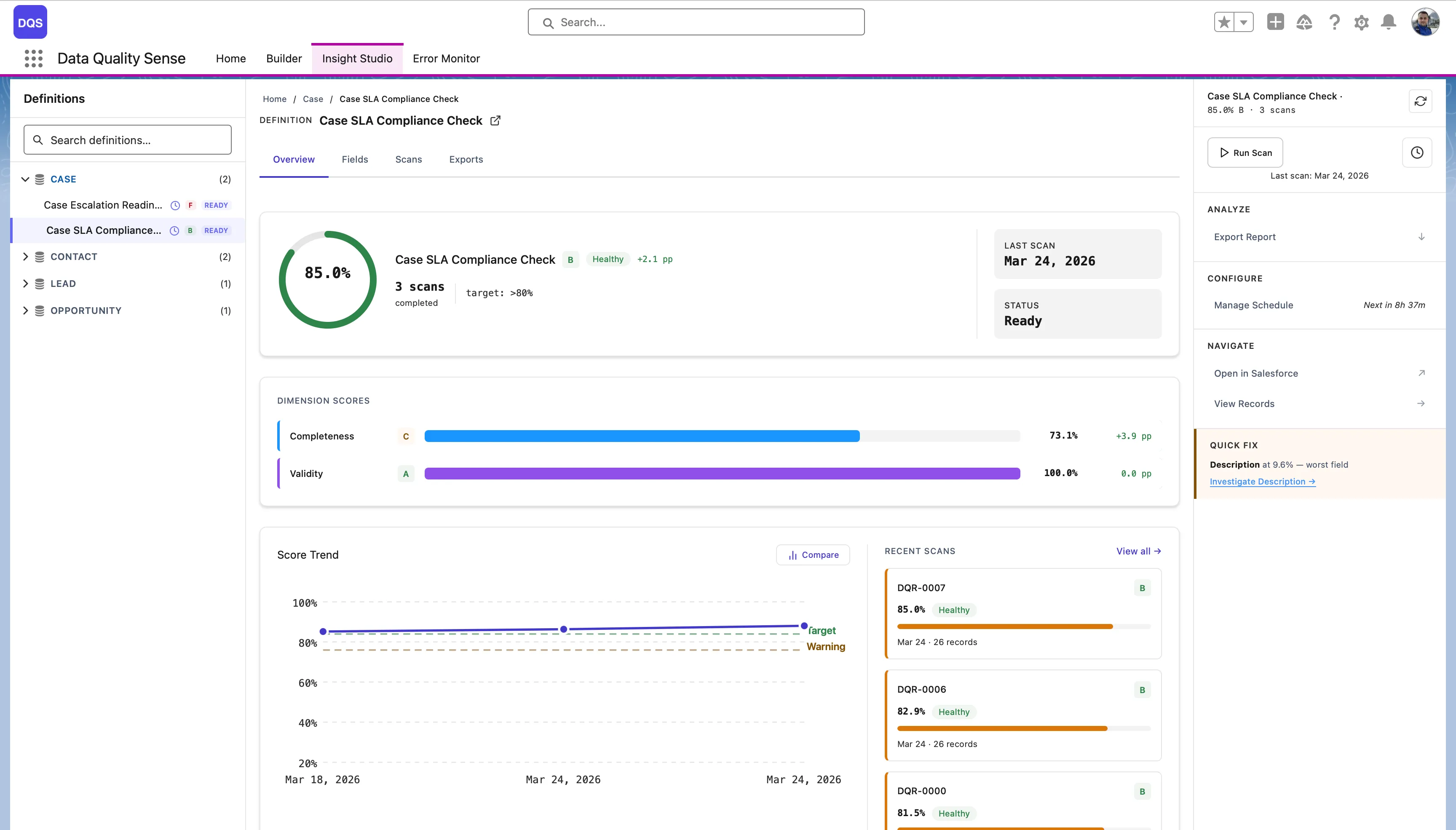
Task: Click the refresh icon beside Case SLA Compliance Check
Action: [x=1420, y=101]
